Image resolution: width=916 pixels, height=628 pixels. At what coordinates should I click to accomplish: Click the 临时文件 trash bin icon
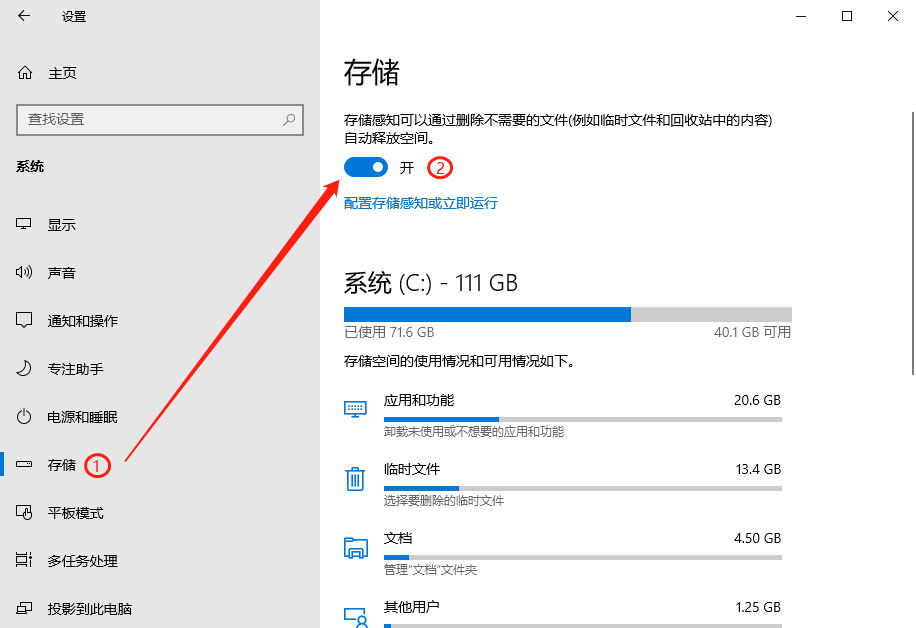point(355,478)
